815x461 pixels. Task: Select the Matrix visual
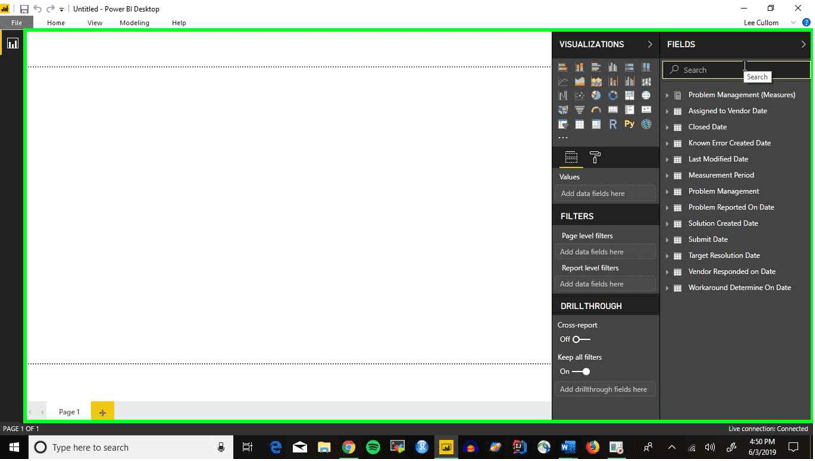(596, 124)
